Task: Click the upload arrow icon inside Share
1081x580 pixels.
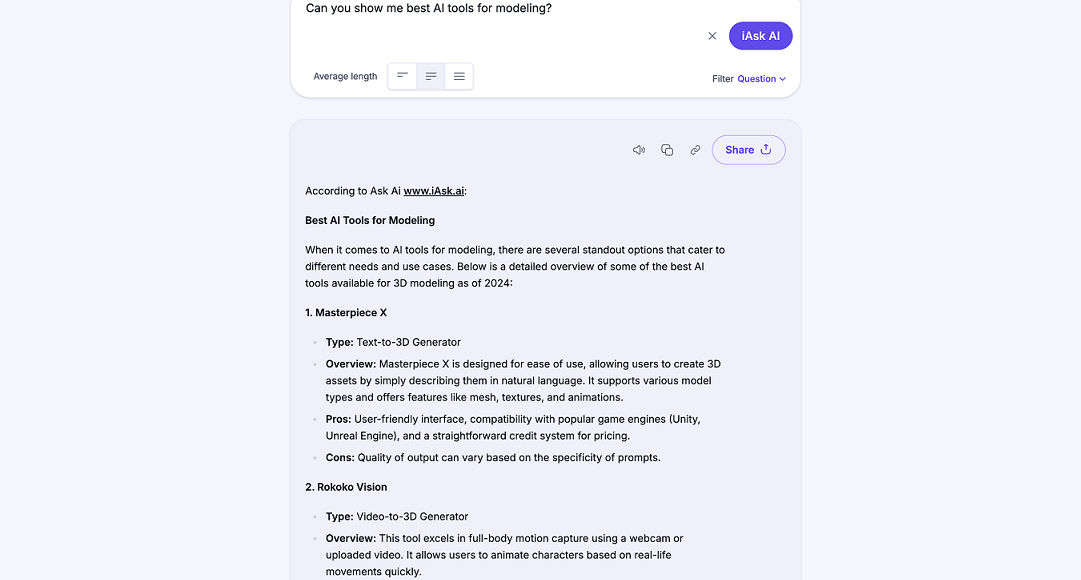Action: point(766,150)
